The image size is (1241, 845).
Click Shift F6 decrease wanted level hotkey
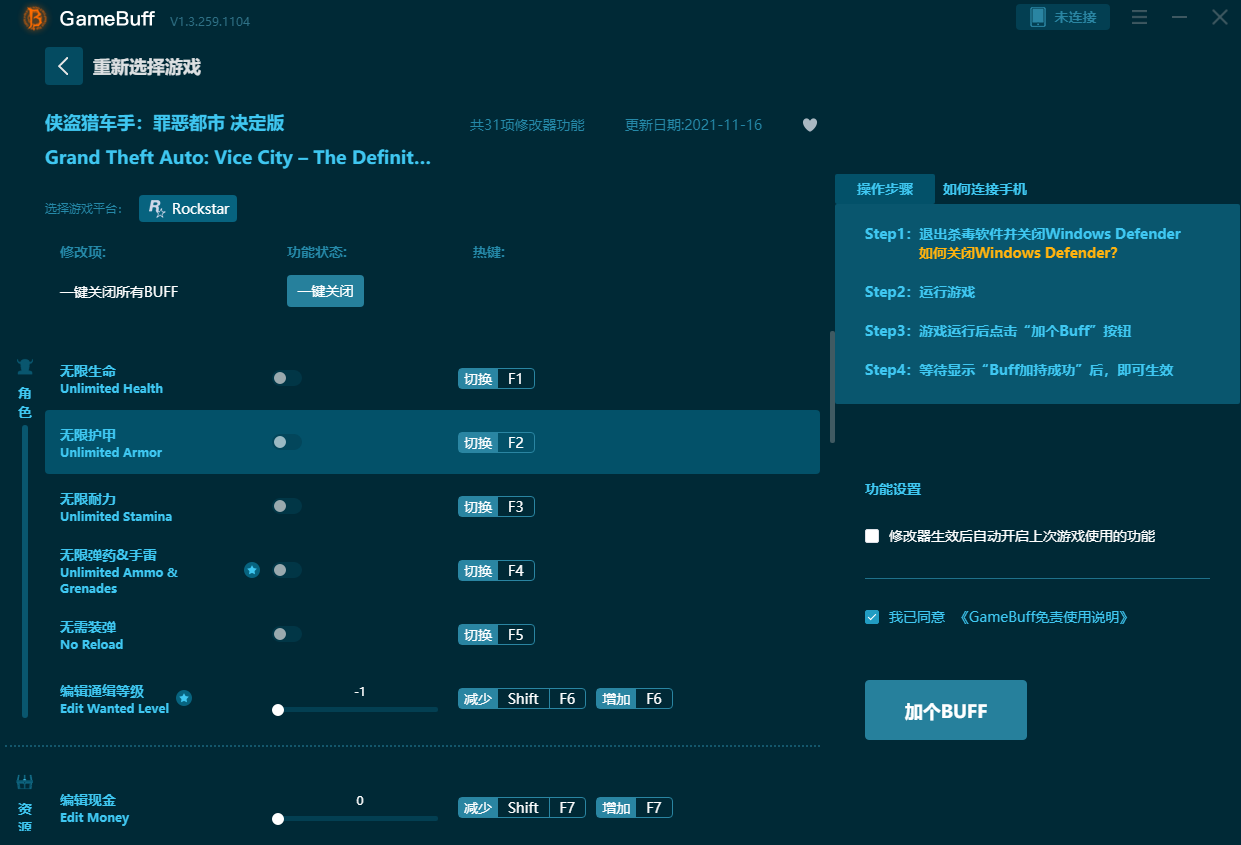(523, 699)
